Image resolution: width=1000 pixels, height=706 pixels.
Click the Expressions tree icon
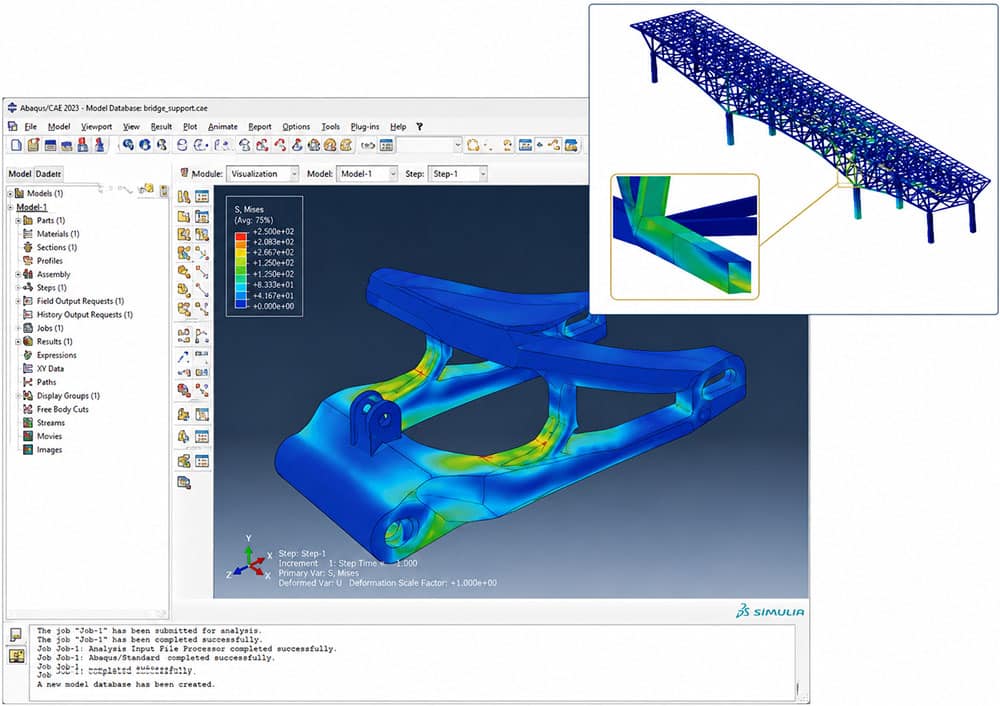point(28,355)
